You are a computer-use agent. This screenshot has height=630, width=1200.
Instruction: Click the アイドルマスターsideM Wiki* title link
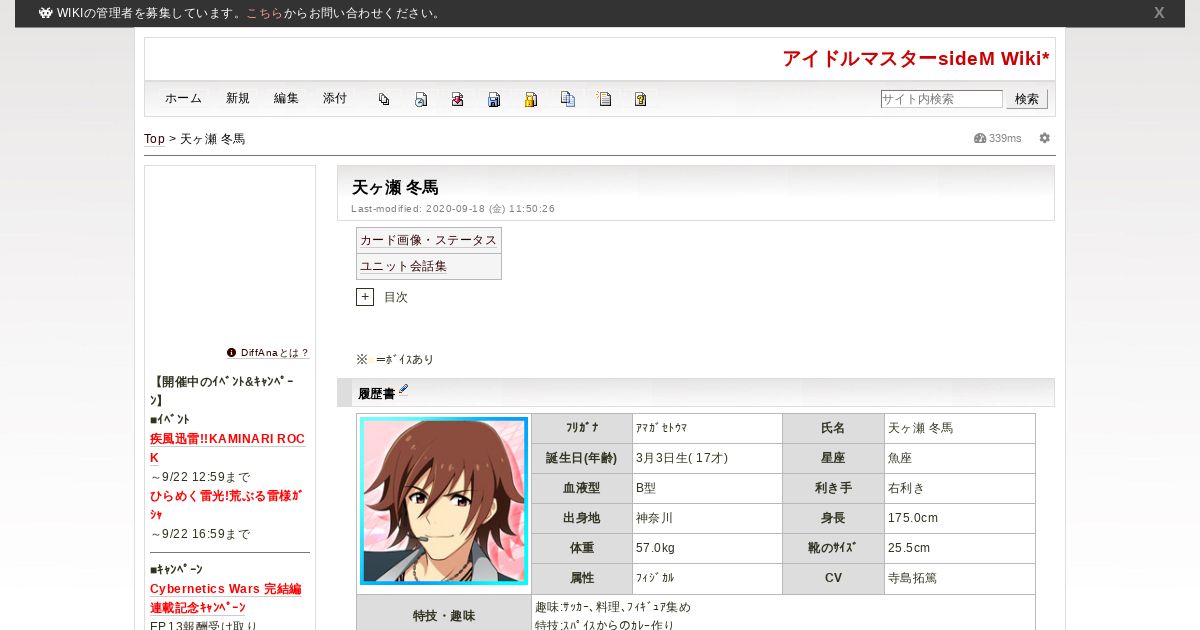[916, 58]
